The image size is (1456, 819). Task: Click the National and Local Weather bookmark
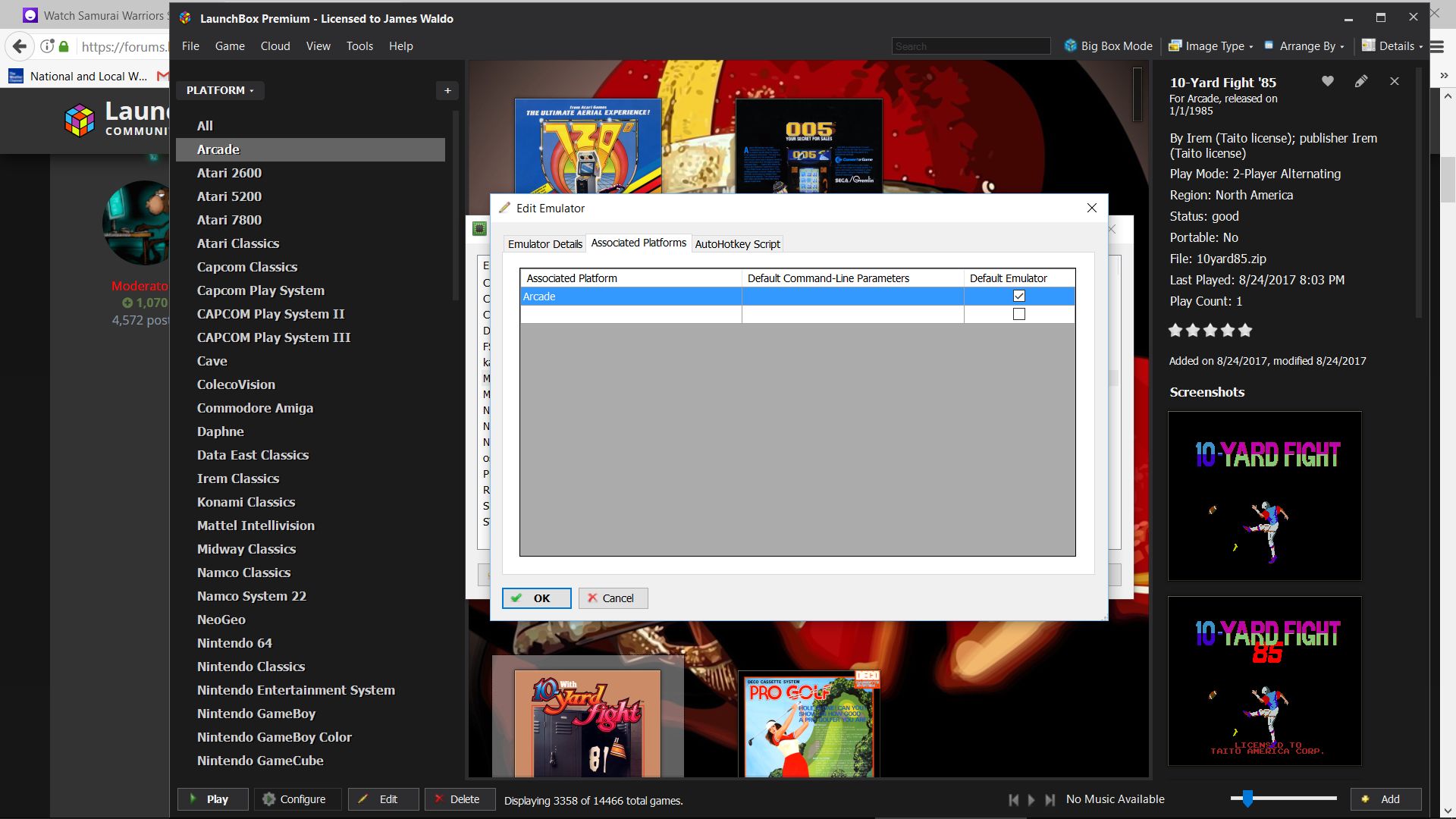[x=78, y=76]
